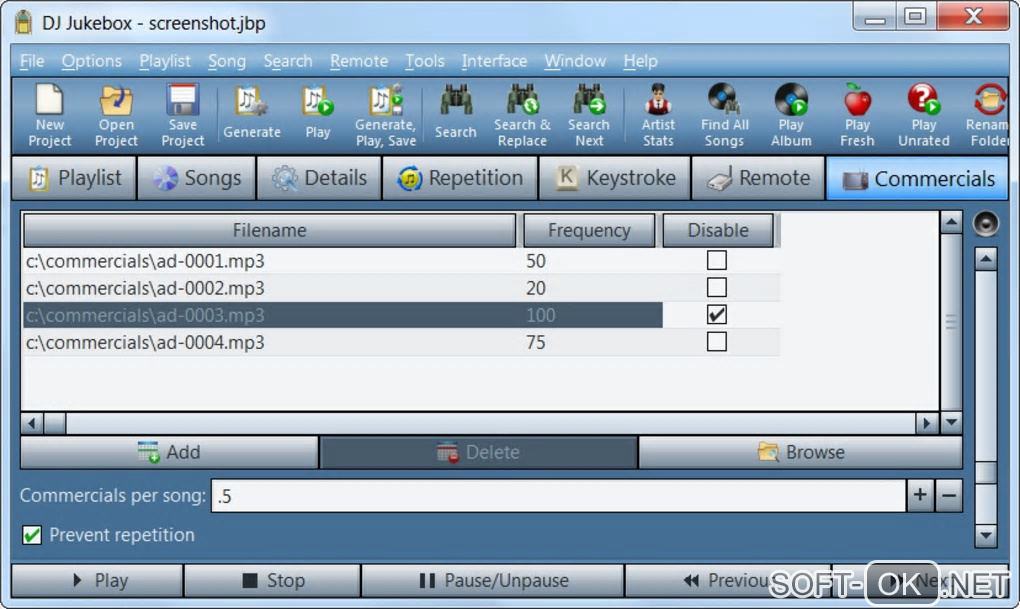Click the Delete commercial button

pos(478,452)
